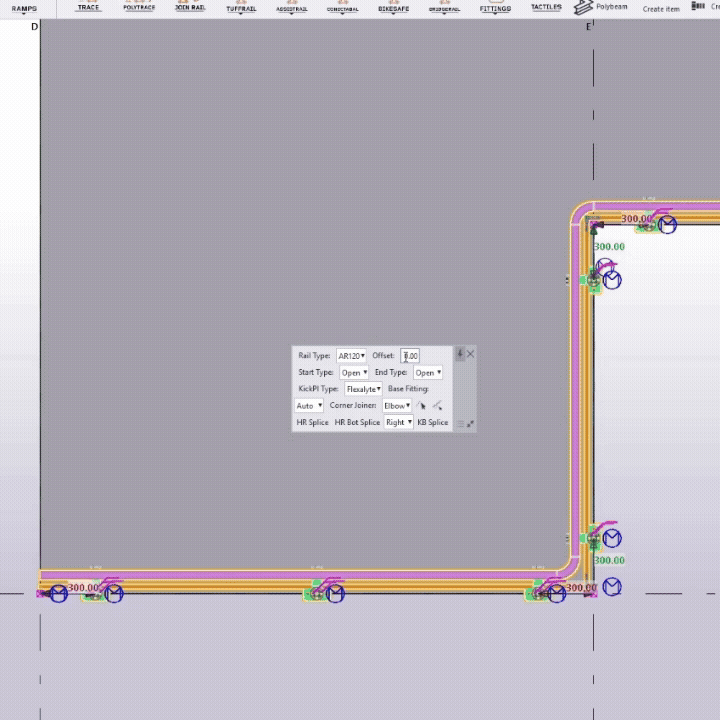Viewport: 720px width, 720px height.
Task: Click the first pick-point arrow icon beside Elbow
Action: click(421, 406)
